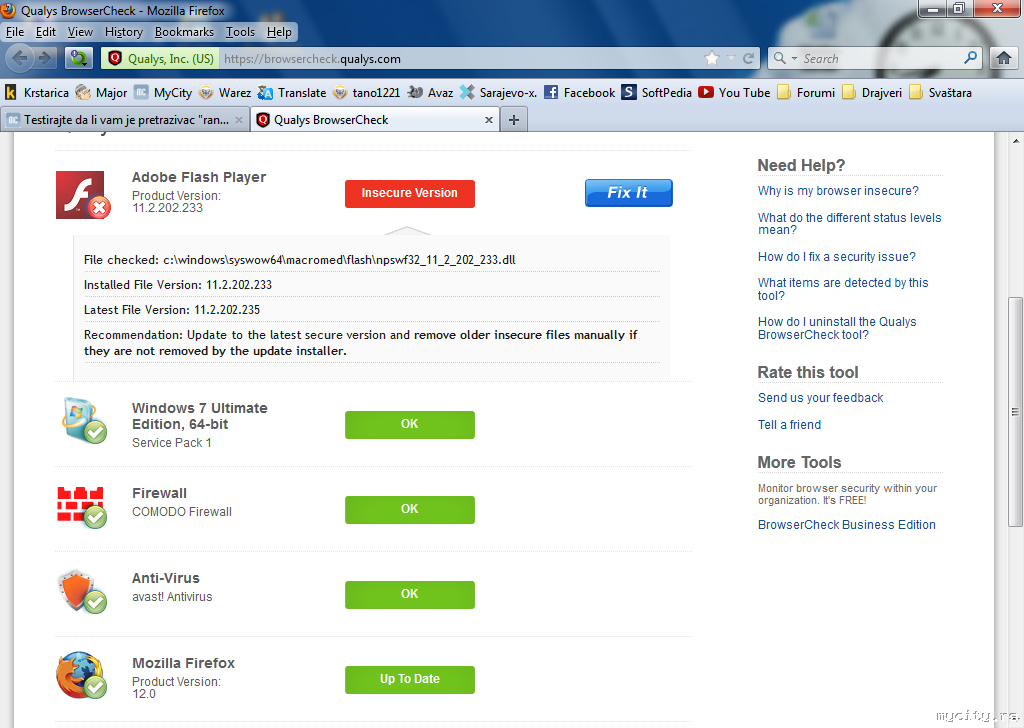The height and width of the screenshot is (728, 1024).
Task: Open the File menu
Action: point(14,32)
